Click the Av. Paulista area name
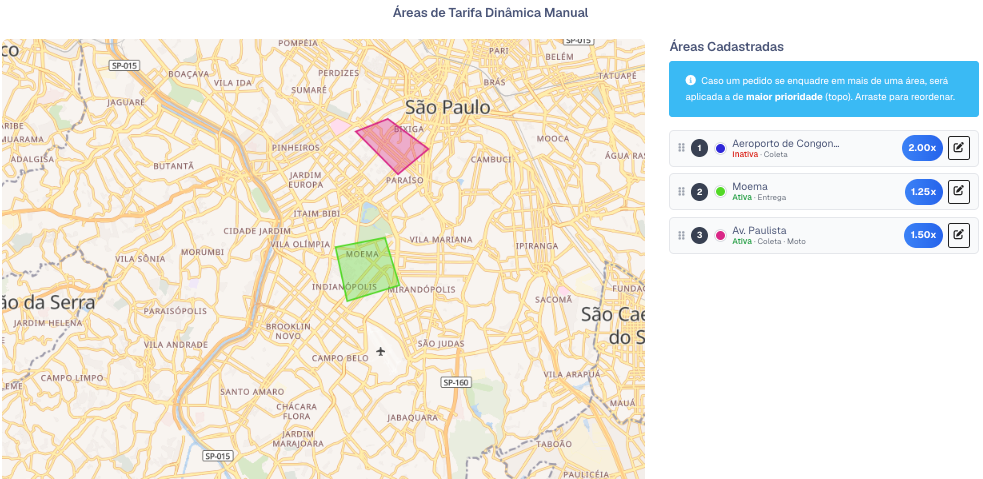The image size is (983, 479). click(x=759, y=231)
